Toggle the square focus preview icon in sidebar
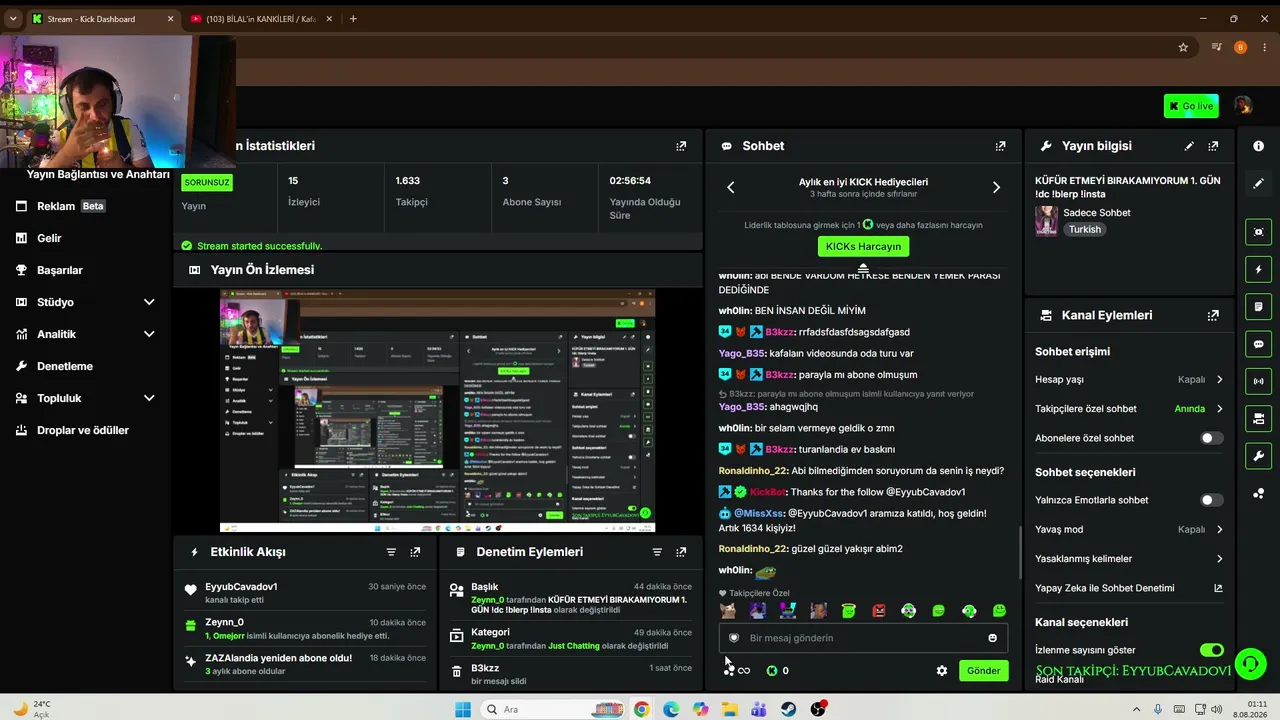This screenshot has height=720, width=1280. point(1258,232)
